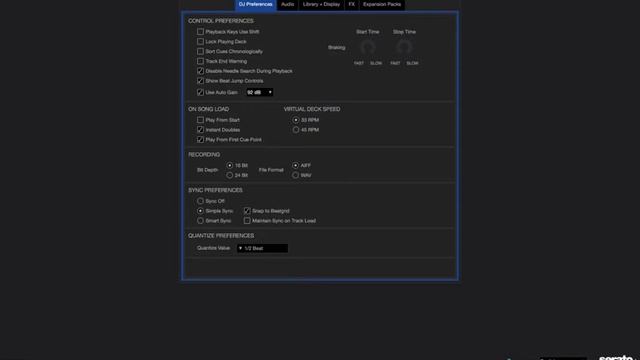Screen dimensions: 640x360
Task: Select WAV recording file format
Action: pos(296,175)
